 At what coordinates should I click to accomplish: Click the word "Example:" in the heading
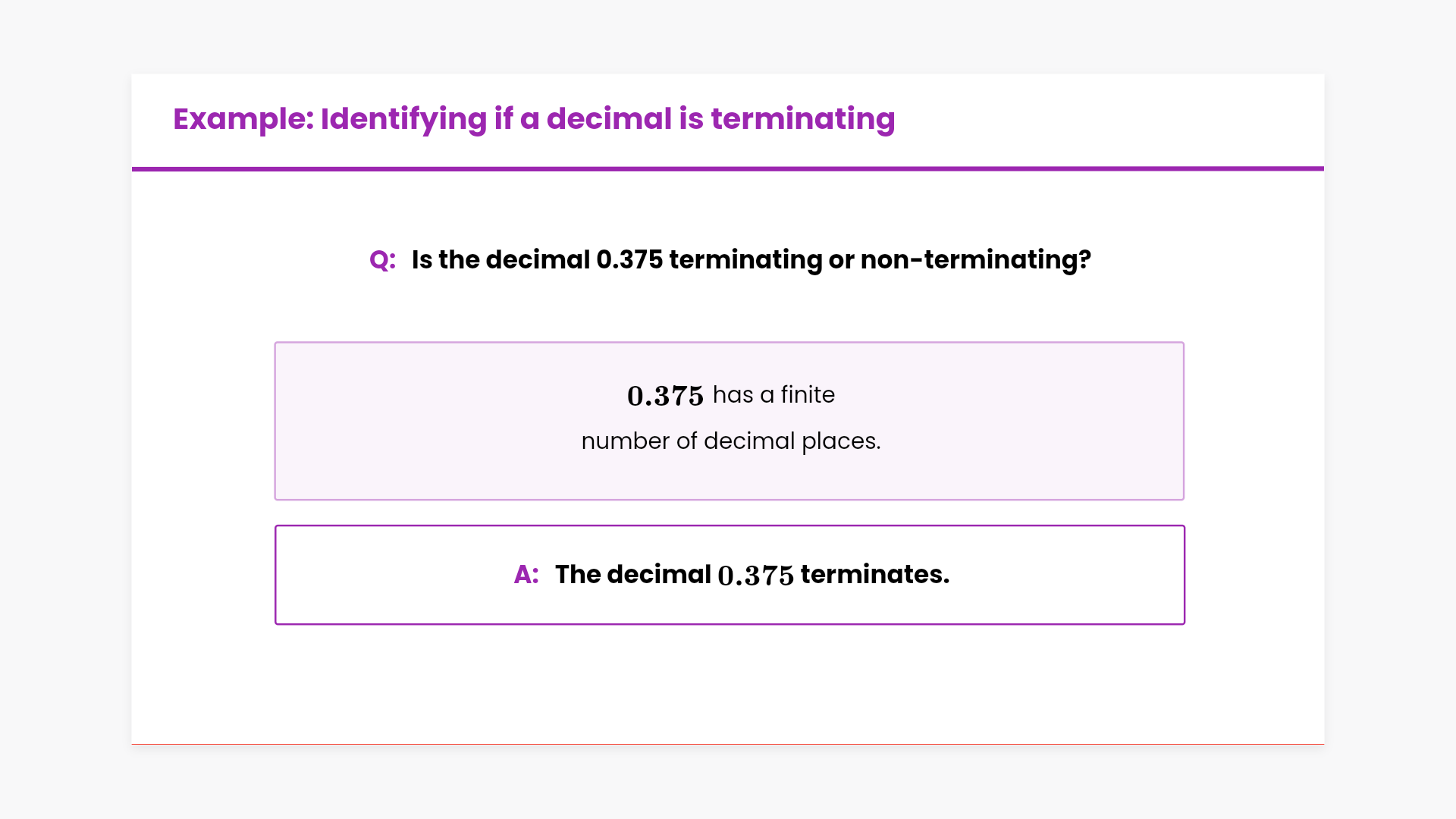point(243,119)
